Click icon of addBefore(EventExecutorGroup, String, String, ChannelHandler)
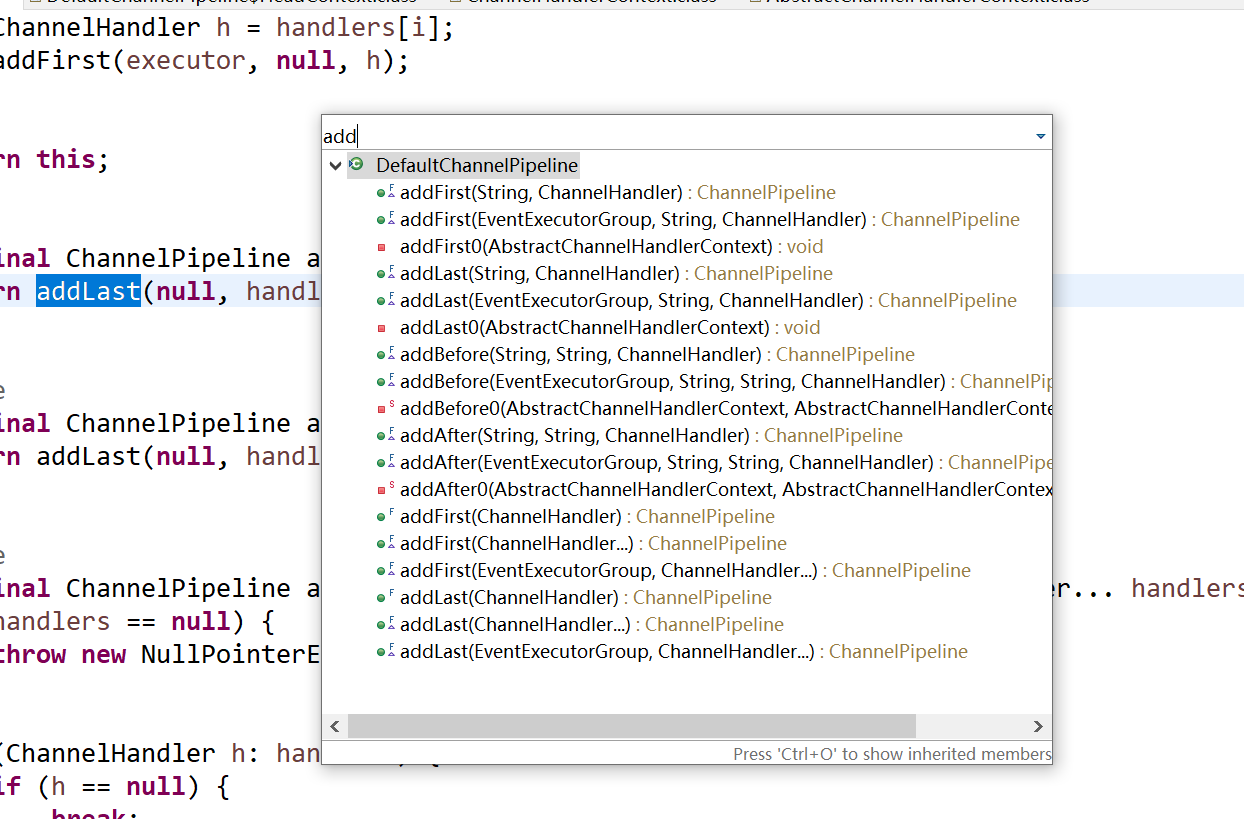Viewport: 1244px width, 819px height. coord(386,381)
